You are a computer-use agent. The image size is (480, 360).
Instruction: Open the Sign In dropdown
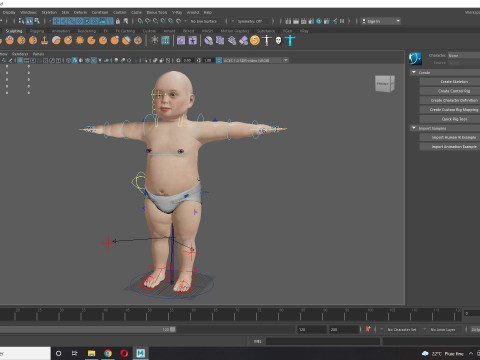pyautogui.click(x=381, y=21)
